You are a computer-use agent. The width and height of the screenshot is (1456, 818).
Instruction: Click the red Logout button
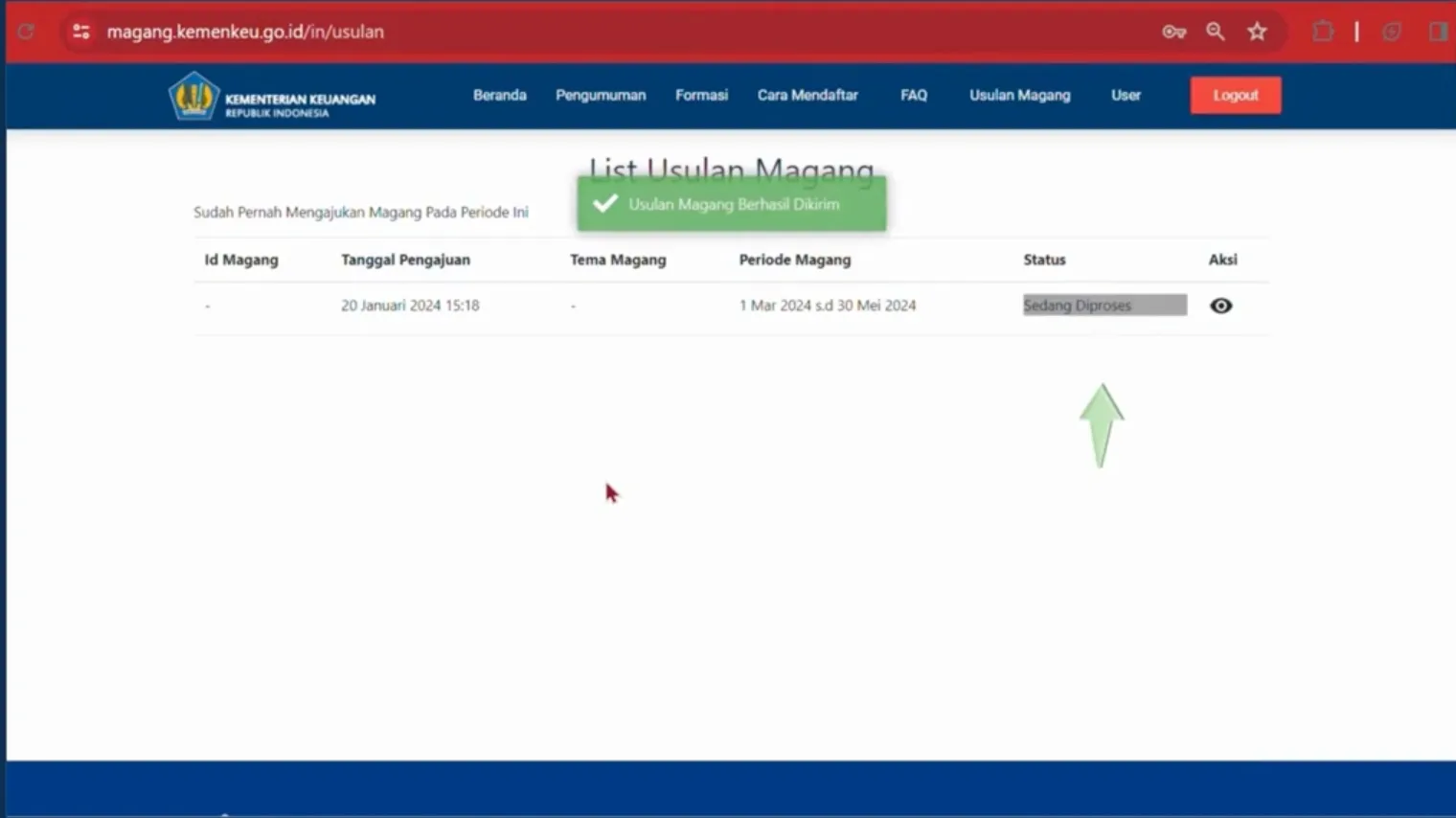1236,95
